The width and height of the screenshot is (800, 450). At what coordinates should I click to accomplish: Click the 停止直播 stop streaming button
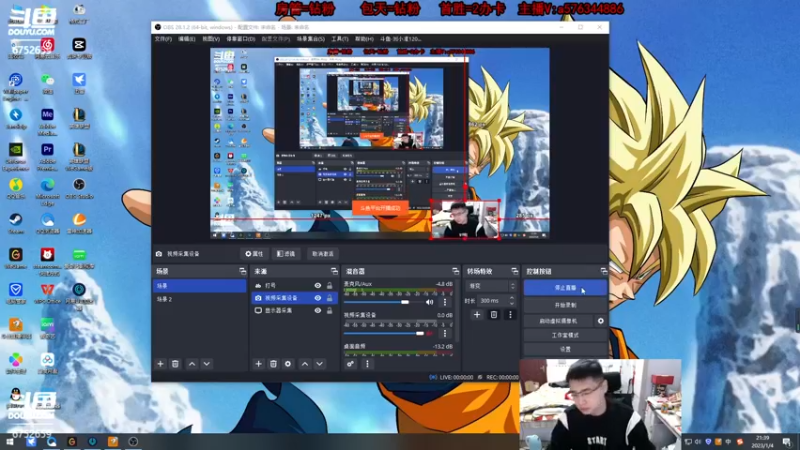pyautogui.click(x=565, y=288)
